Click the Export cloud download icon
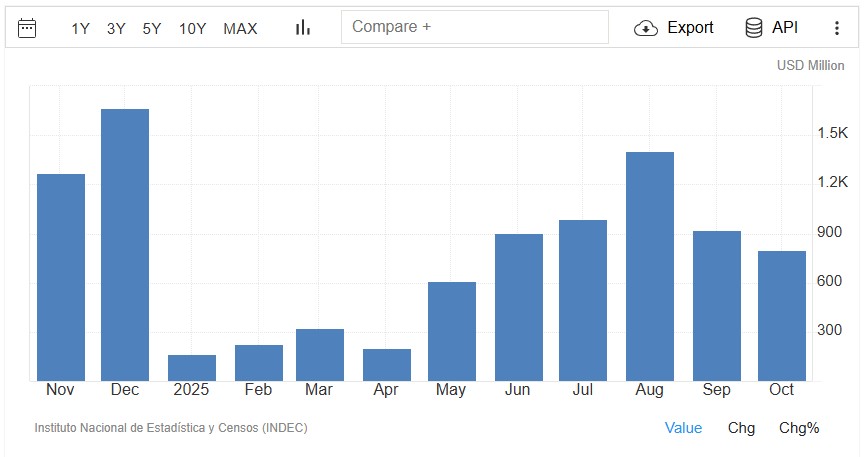 [646, 28]
